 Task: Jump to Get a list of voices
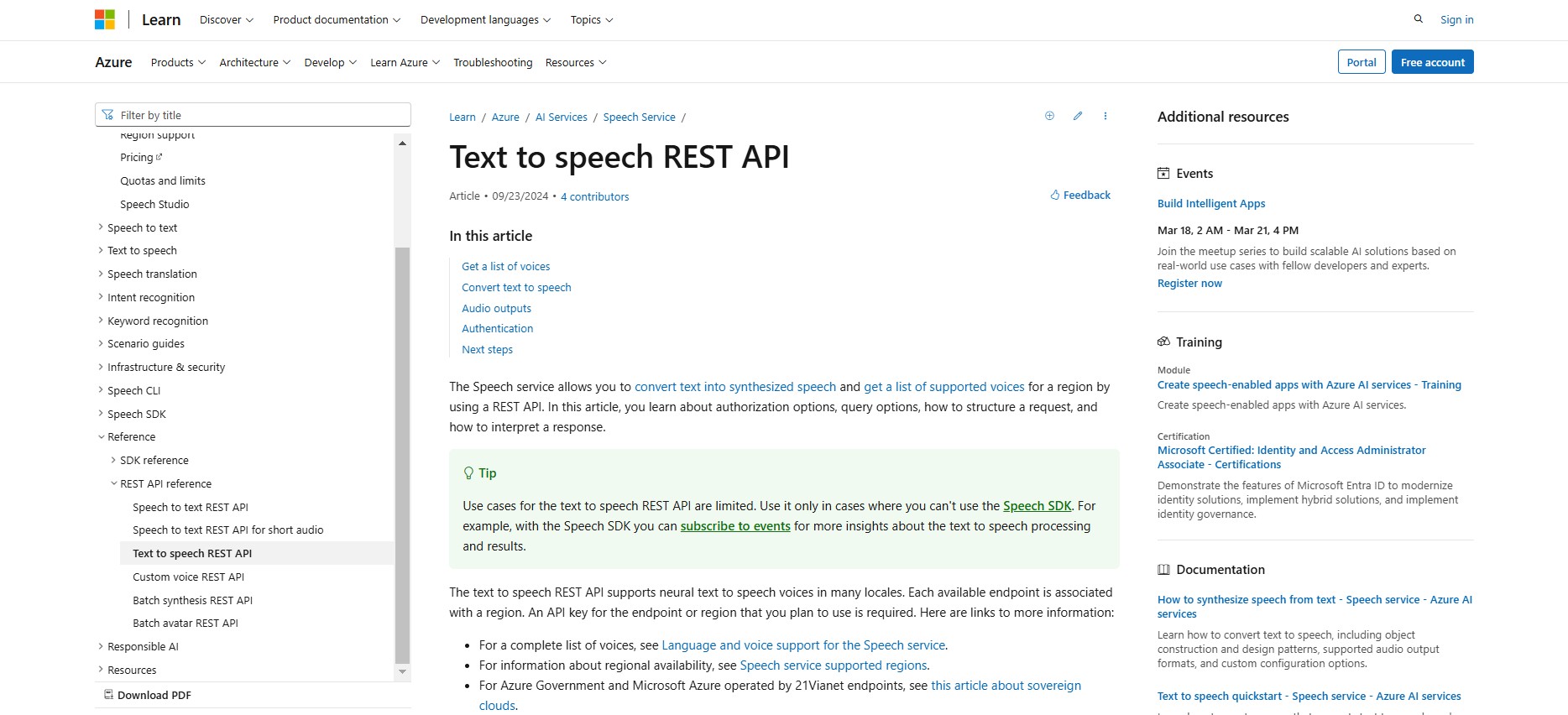[x=506, y=266]
